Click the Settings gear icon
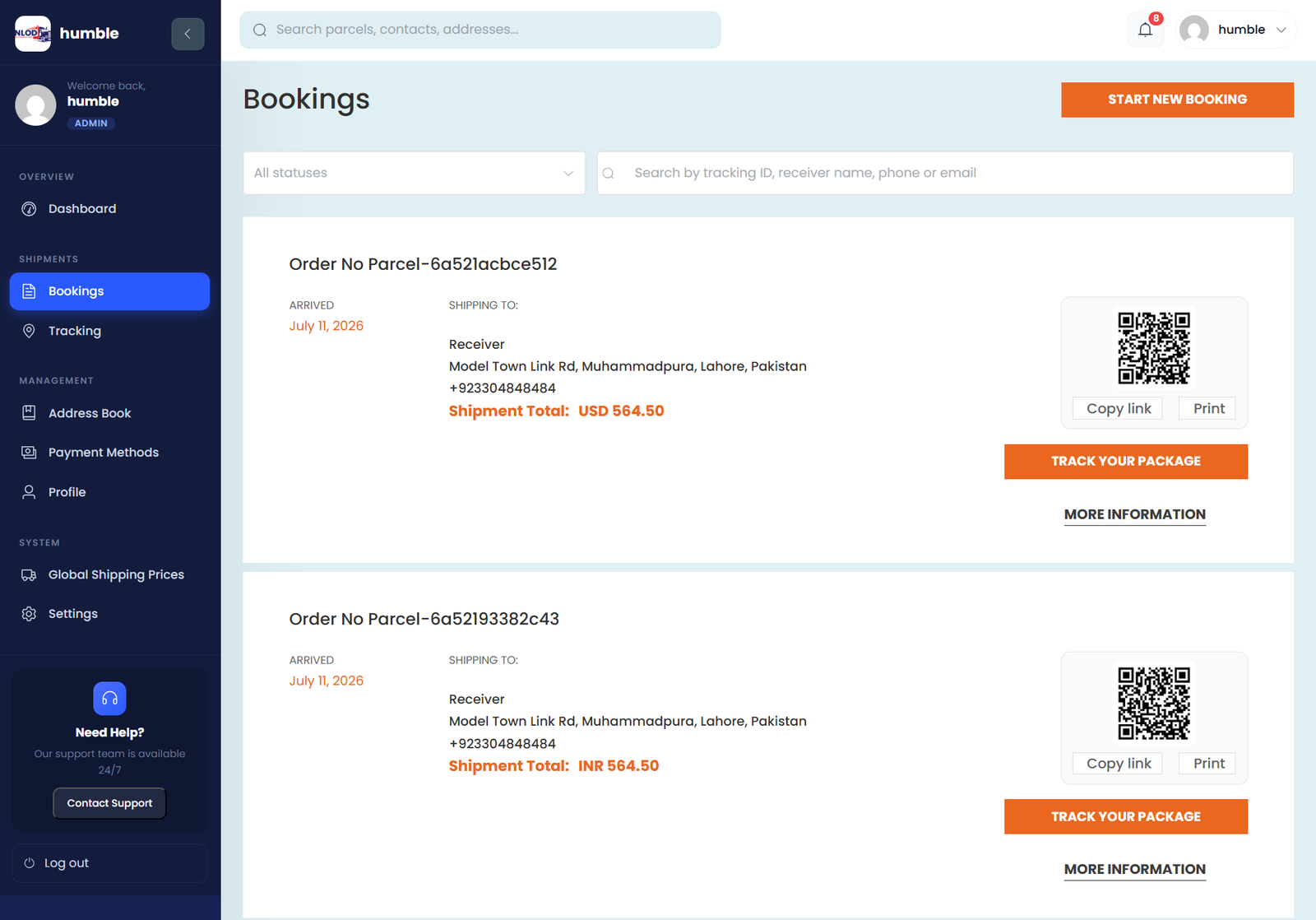1316x920 pixels. point(29,614)
